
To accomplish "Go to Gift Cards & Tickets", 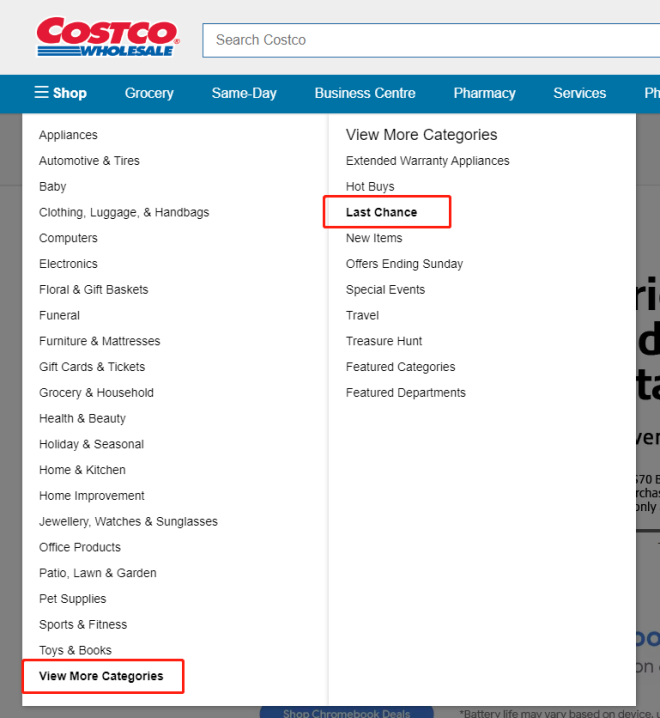I will 92,367.
